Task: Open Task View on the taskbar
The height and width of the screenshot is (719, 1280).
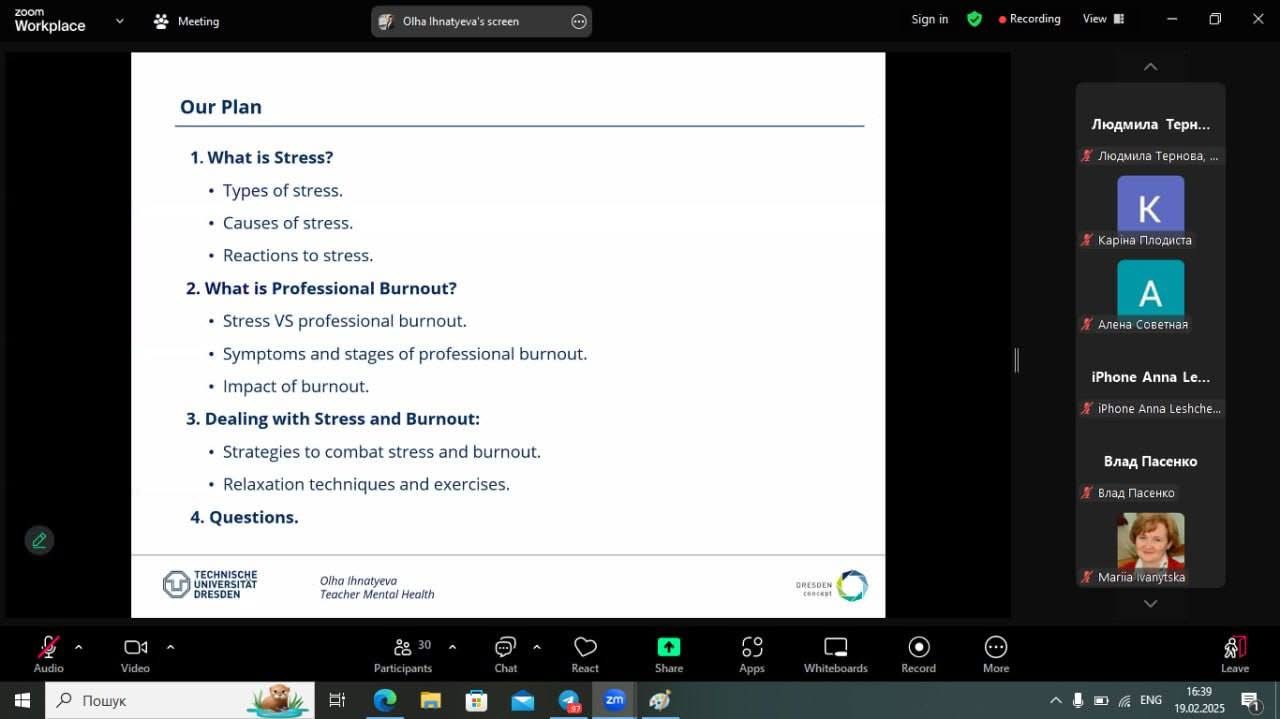Action: coord(337,700)
